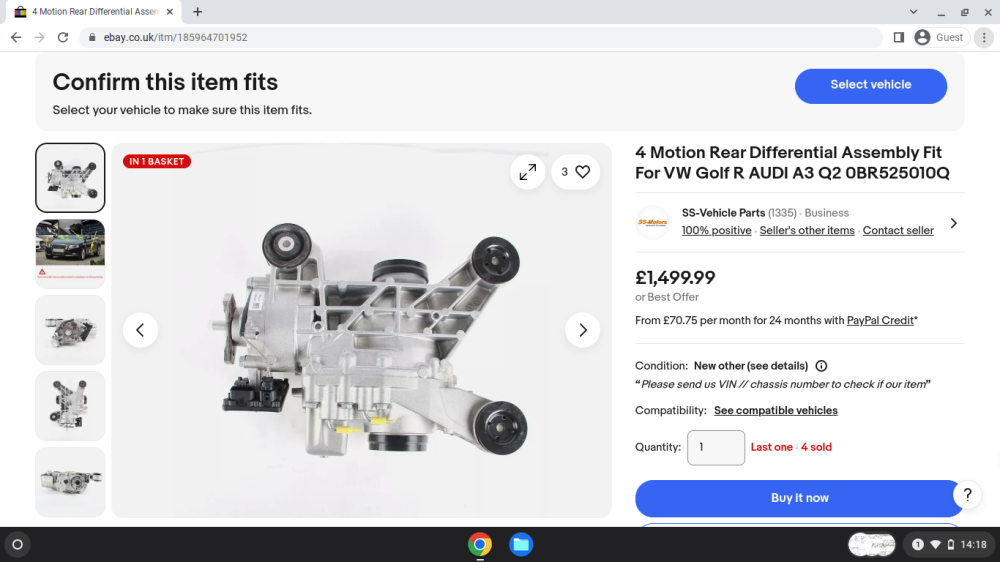Image resolution: width=1000 pixels, height=562 pixels.
Task: Click the Contact seller link
Action: tap(898, 230)
